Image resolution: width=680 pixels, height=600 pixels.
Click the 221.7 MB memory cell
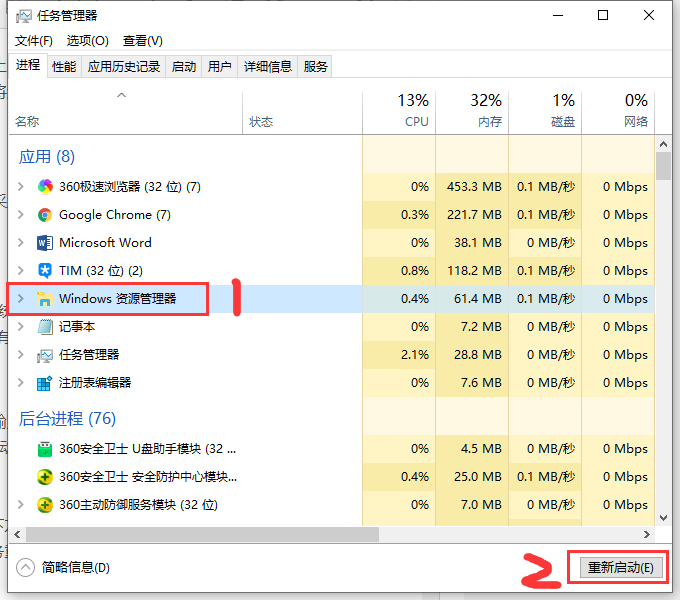472,215
